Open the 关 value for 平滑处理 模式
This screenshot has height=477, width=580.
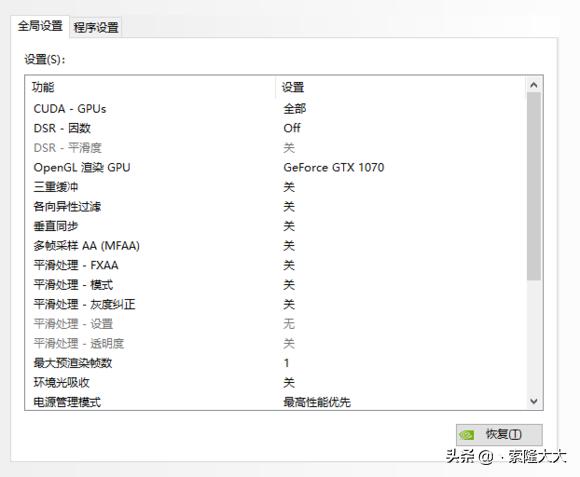tap(289, 285)
